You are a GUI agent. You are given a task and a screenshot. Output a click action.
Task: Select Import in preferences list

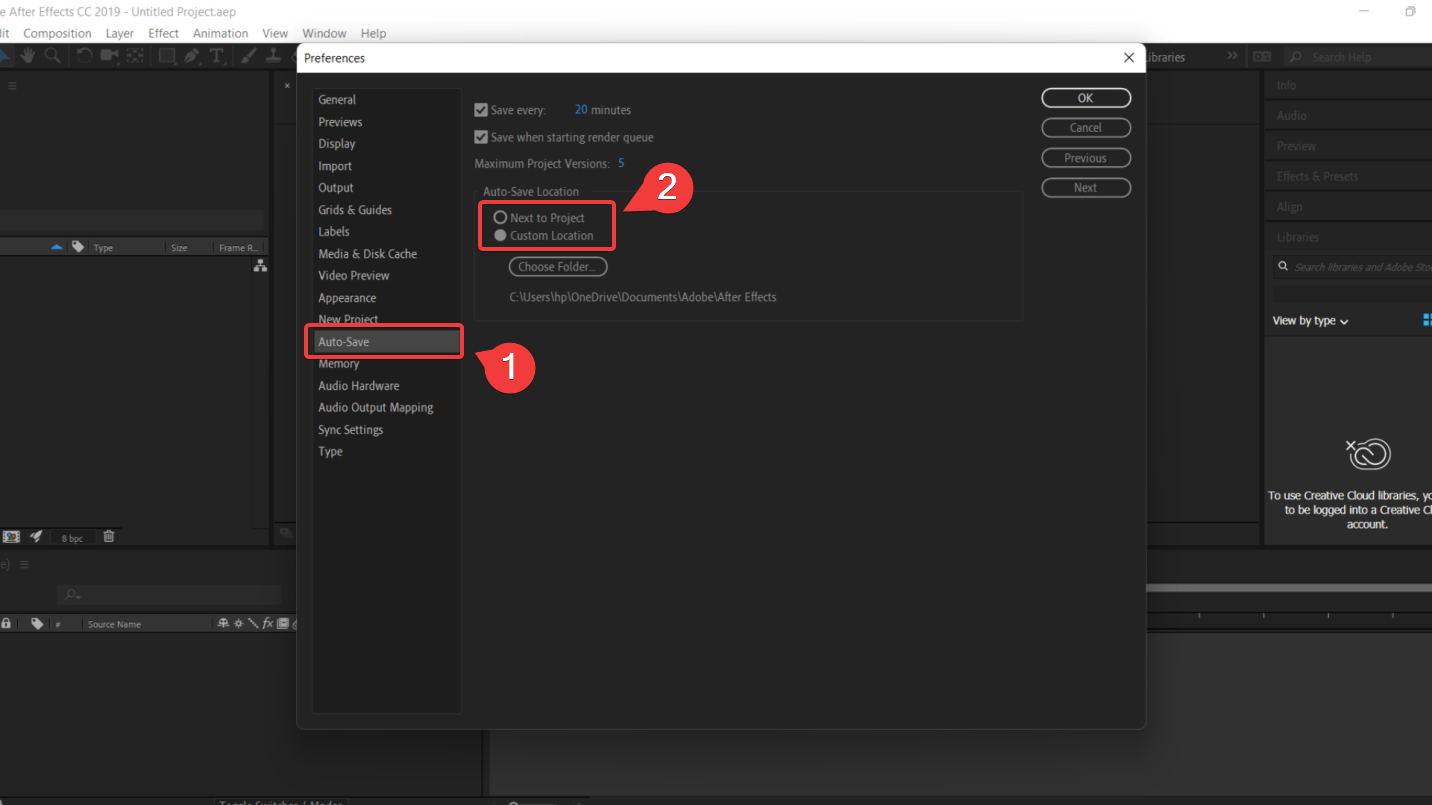tap(335, 166)
